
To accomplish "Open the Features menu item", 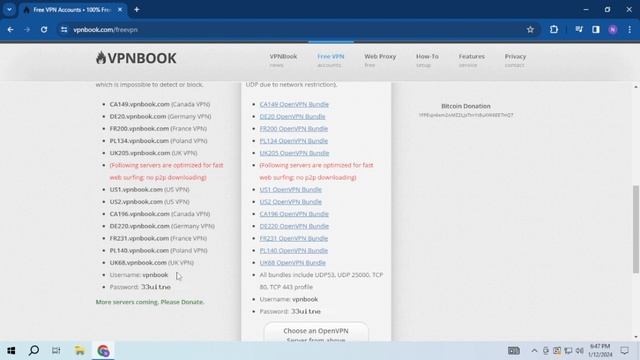I will (471, 60).
